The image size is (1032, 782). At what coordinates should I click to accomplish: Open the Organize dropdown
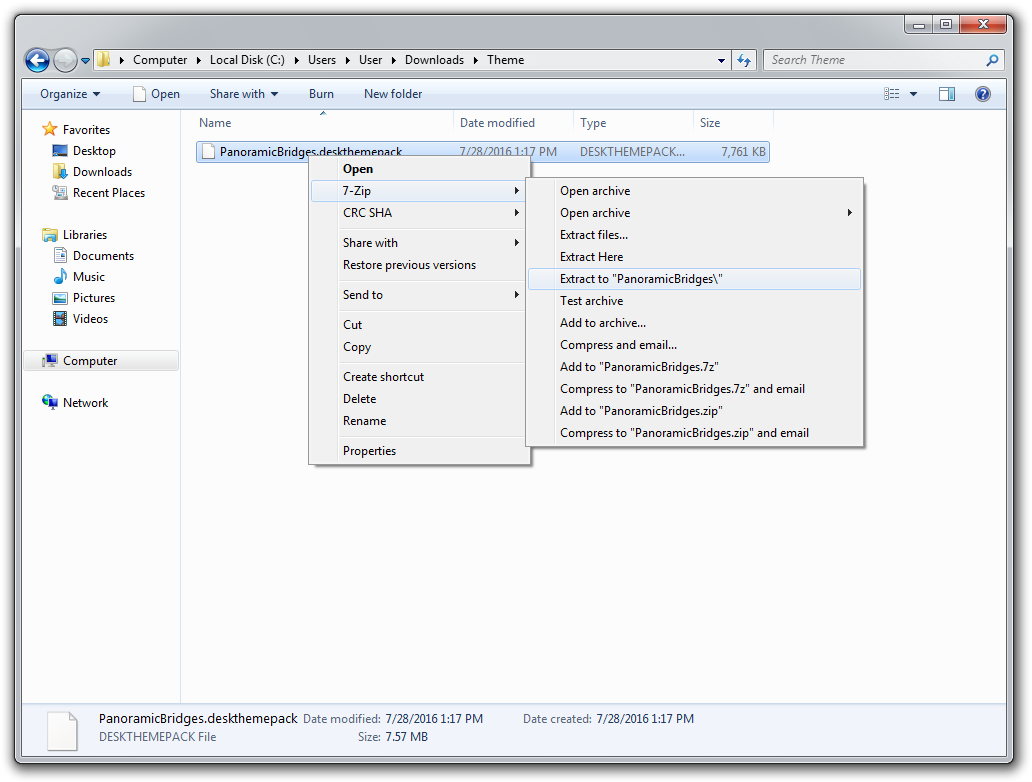pos(68,93)
